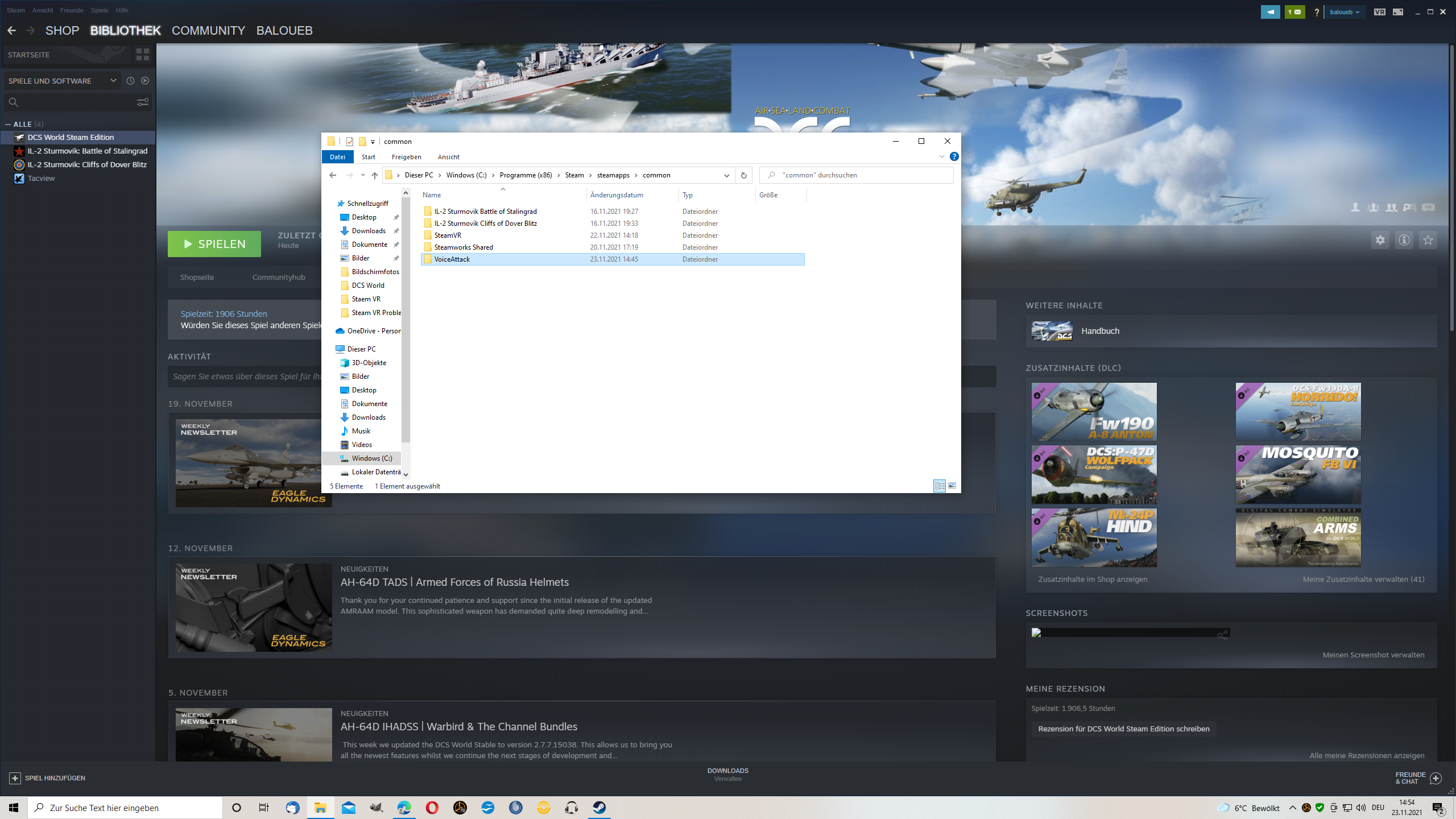Viewport: 1456px width, 819px height.
Task: Open advanced library filter options icon
Action: pyautogui.click(x=142, y=102)
